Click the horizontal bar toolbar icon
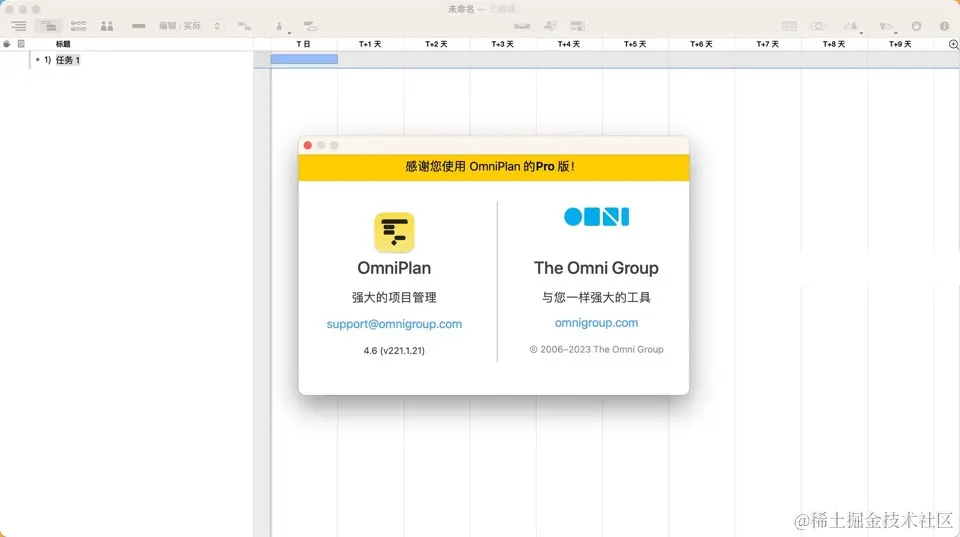This screenshot has height=537, width=960. click(138, 26)
